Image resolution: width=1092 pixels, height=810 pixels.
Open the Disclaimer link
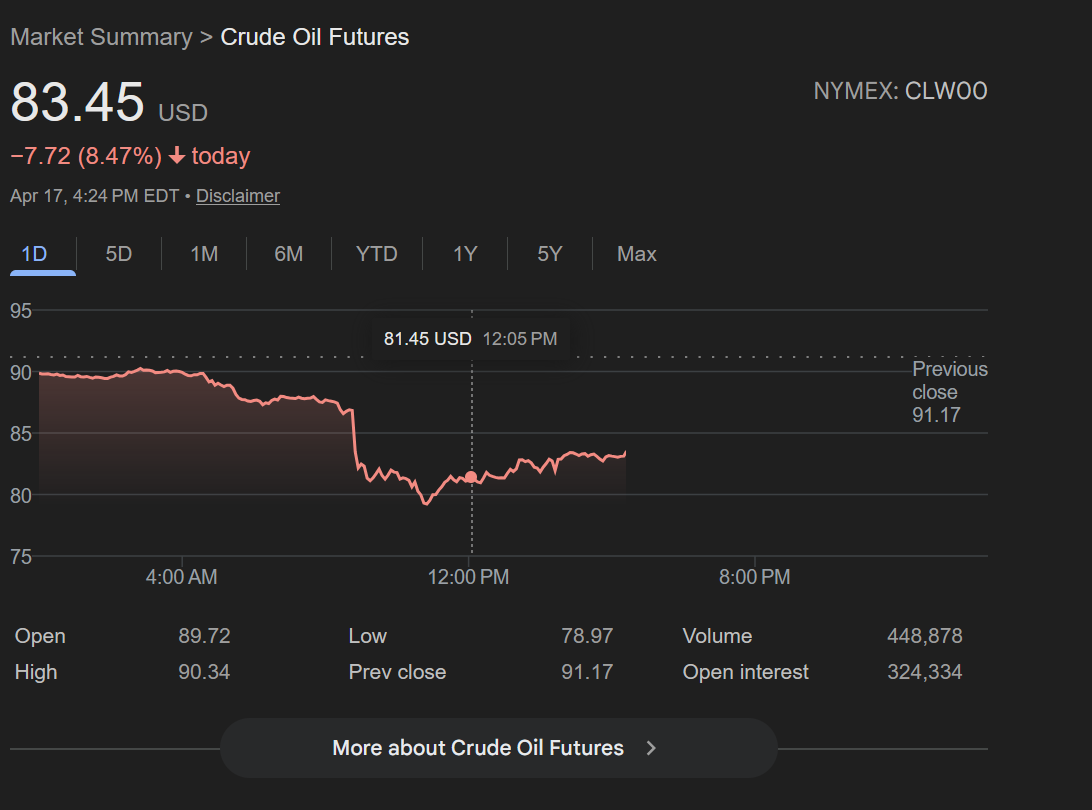(x=237, y=196)
